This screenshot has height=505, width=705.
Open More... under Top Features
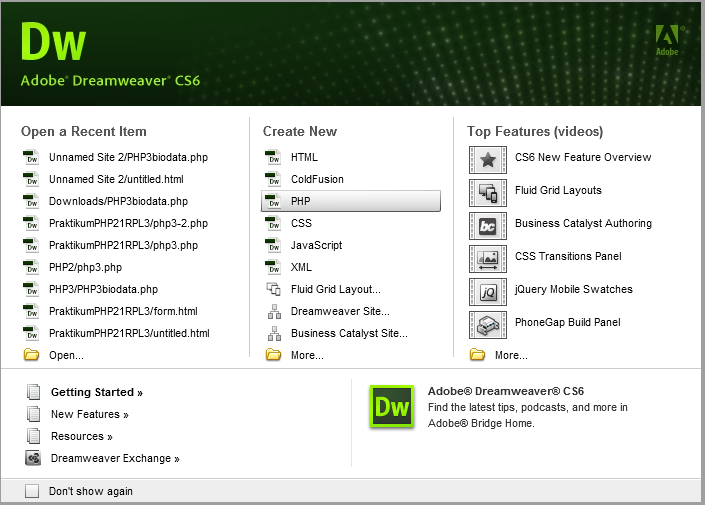[x=511, y=355]
